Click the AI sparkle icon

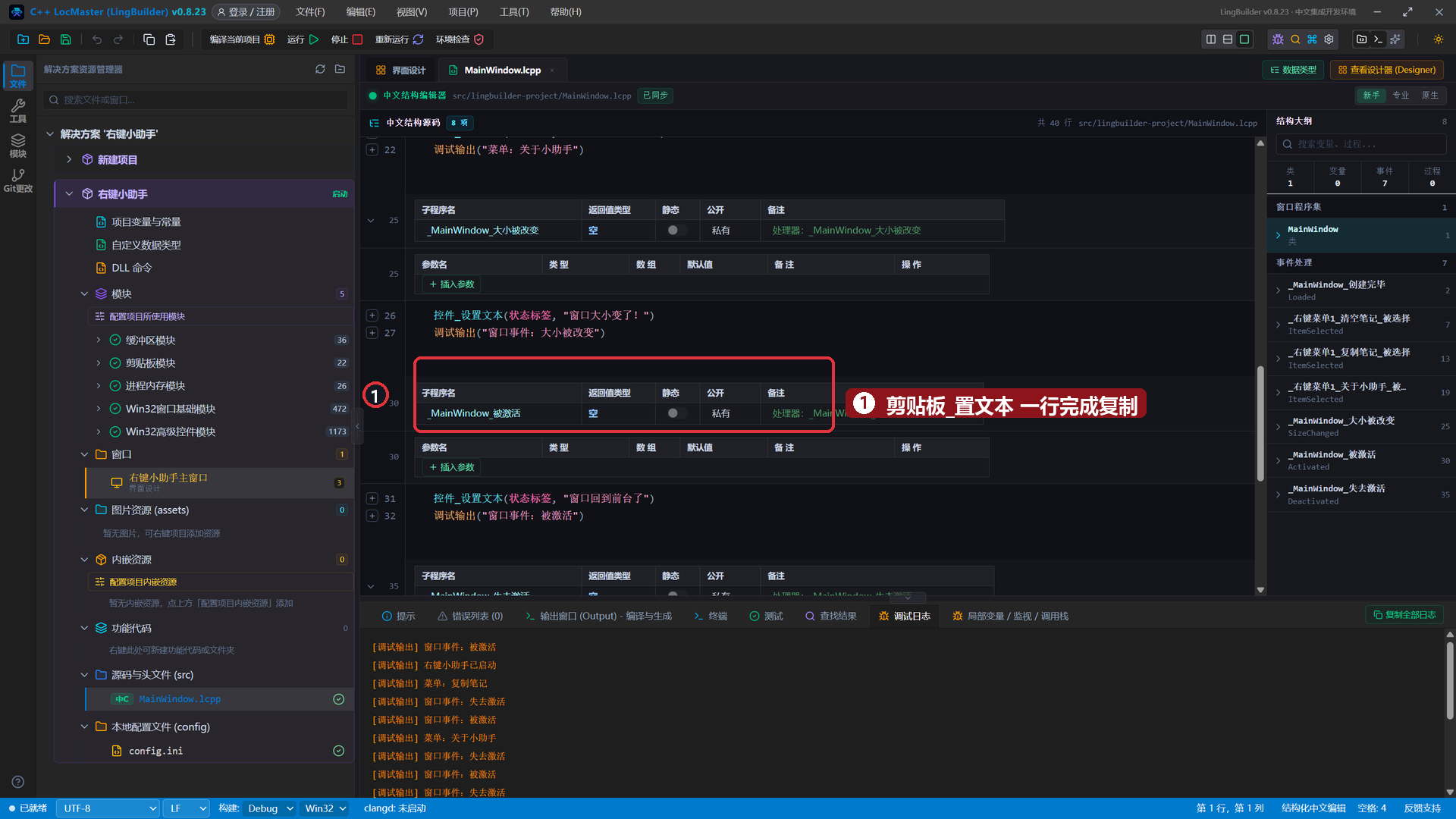[x=1395, y=39]
